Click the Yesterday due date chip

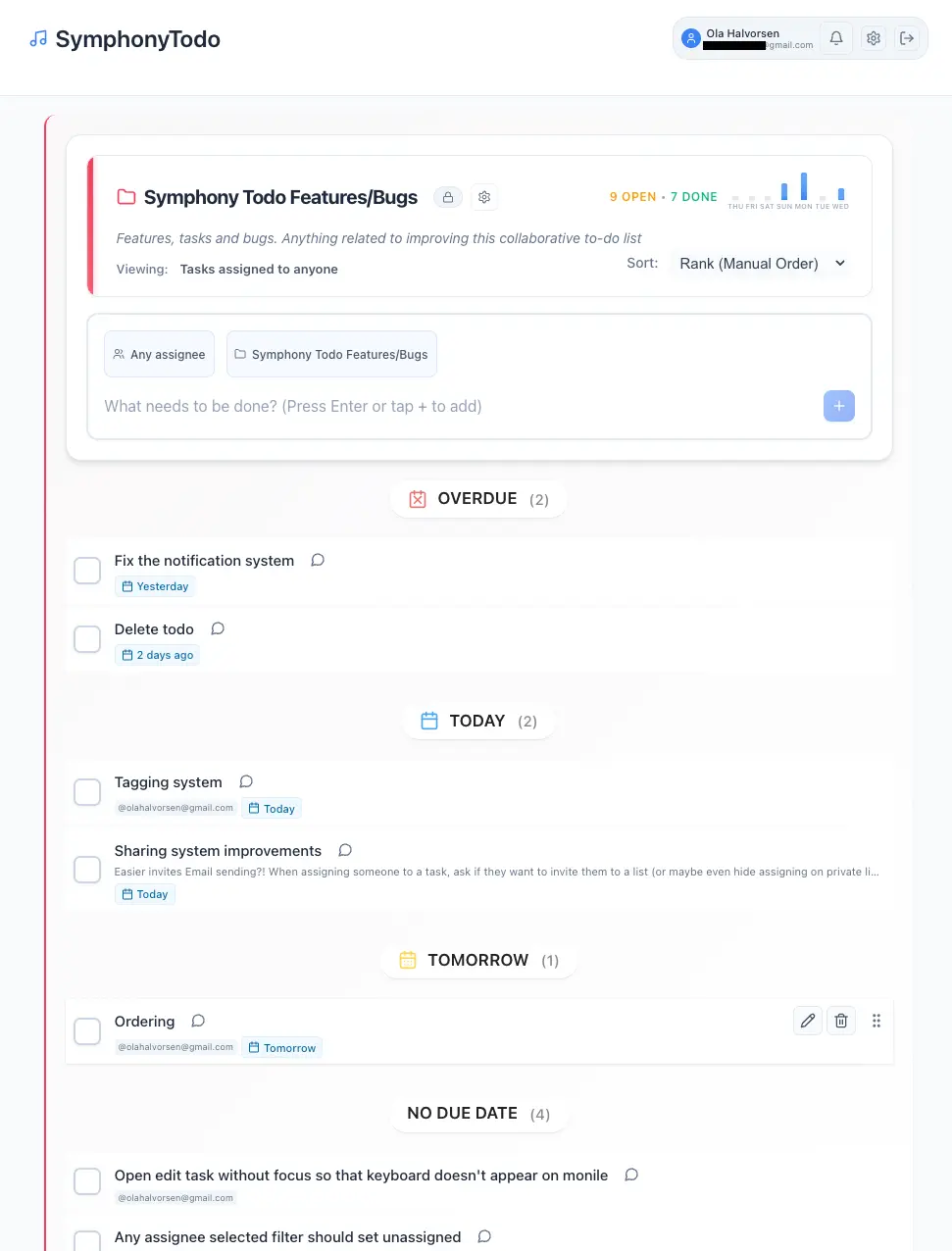click(155, 586)
